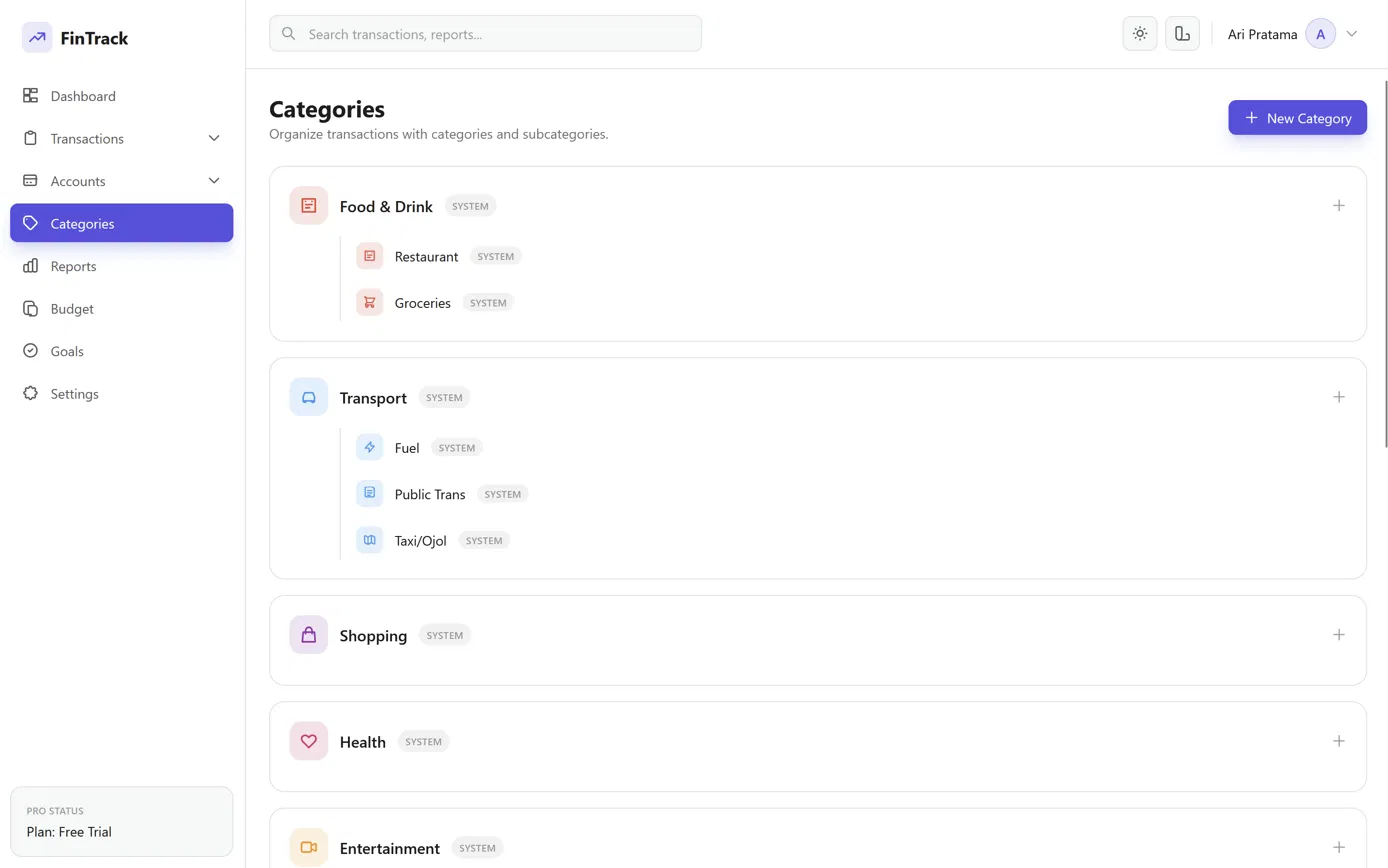The width and height of the screenshot is (1388, 868).
Task: Click the Health heart icon
Action: (309, 741)
